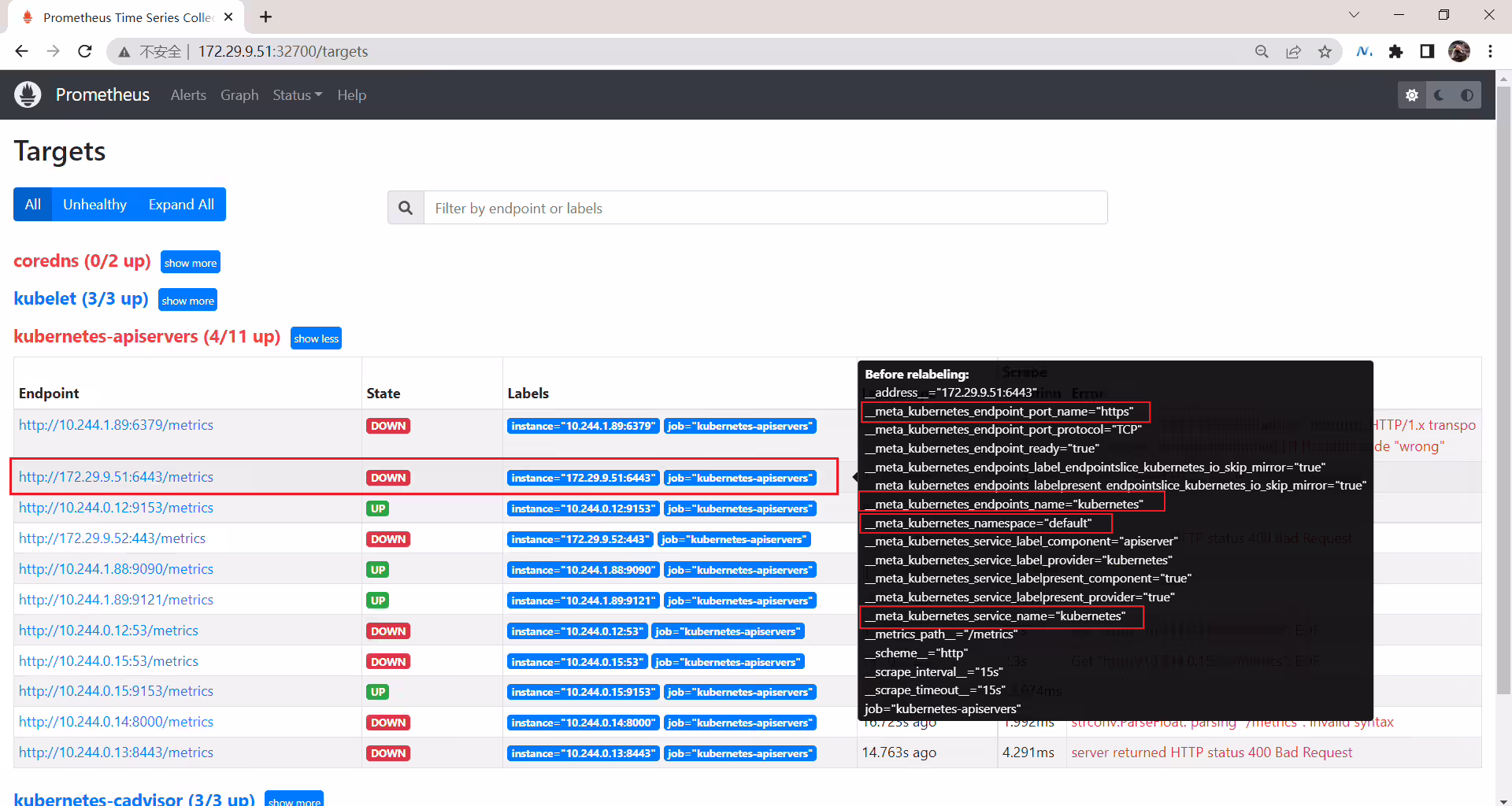Screen dimensions: 1512x806
Task: Toggle the browser side panel icon
Action: (x=1427, y=51)
